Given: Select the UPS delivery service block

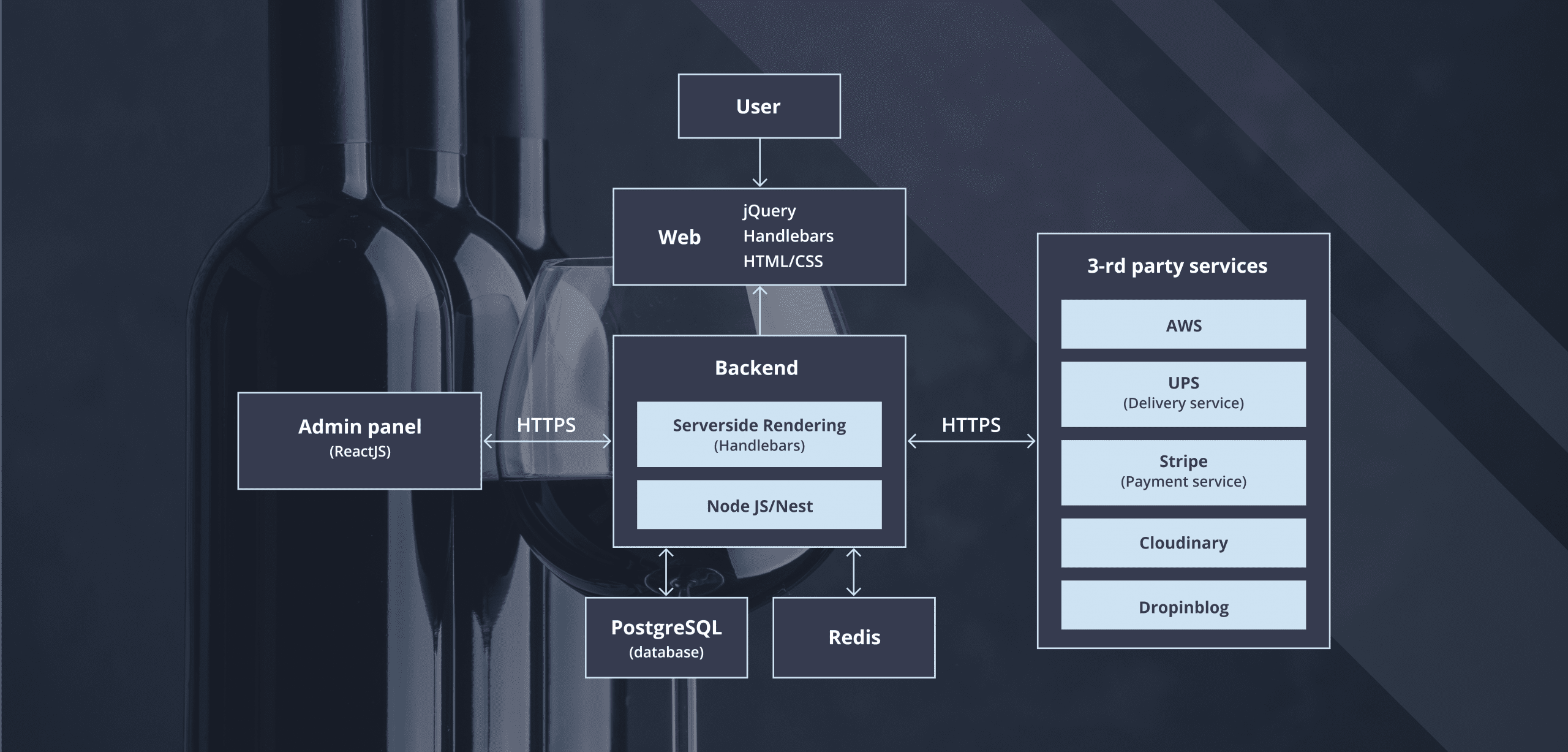Looking at the screenshot, I should pyautogui.click(x=1183, y=393).
